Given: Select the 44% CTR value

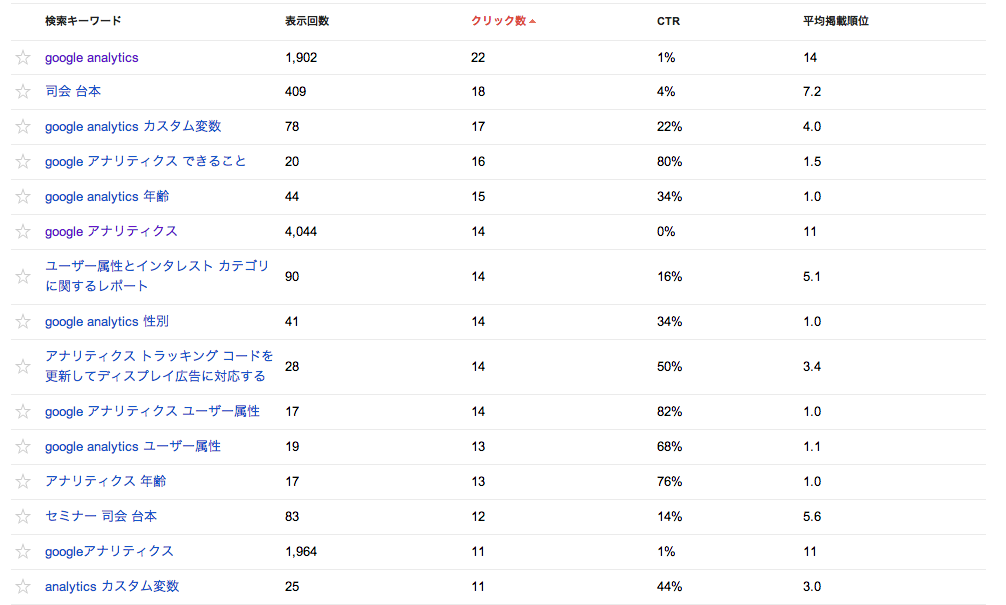Looking at the screenshot, I should tap(669, 586).
